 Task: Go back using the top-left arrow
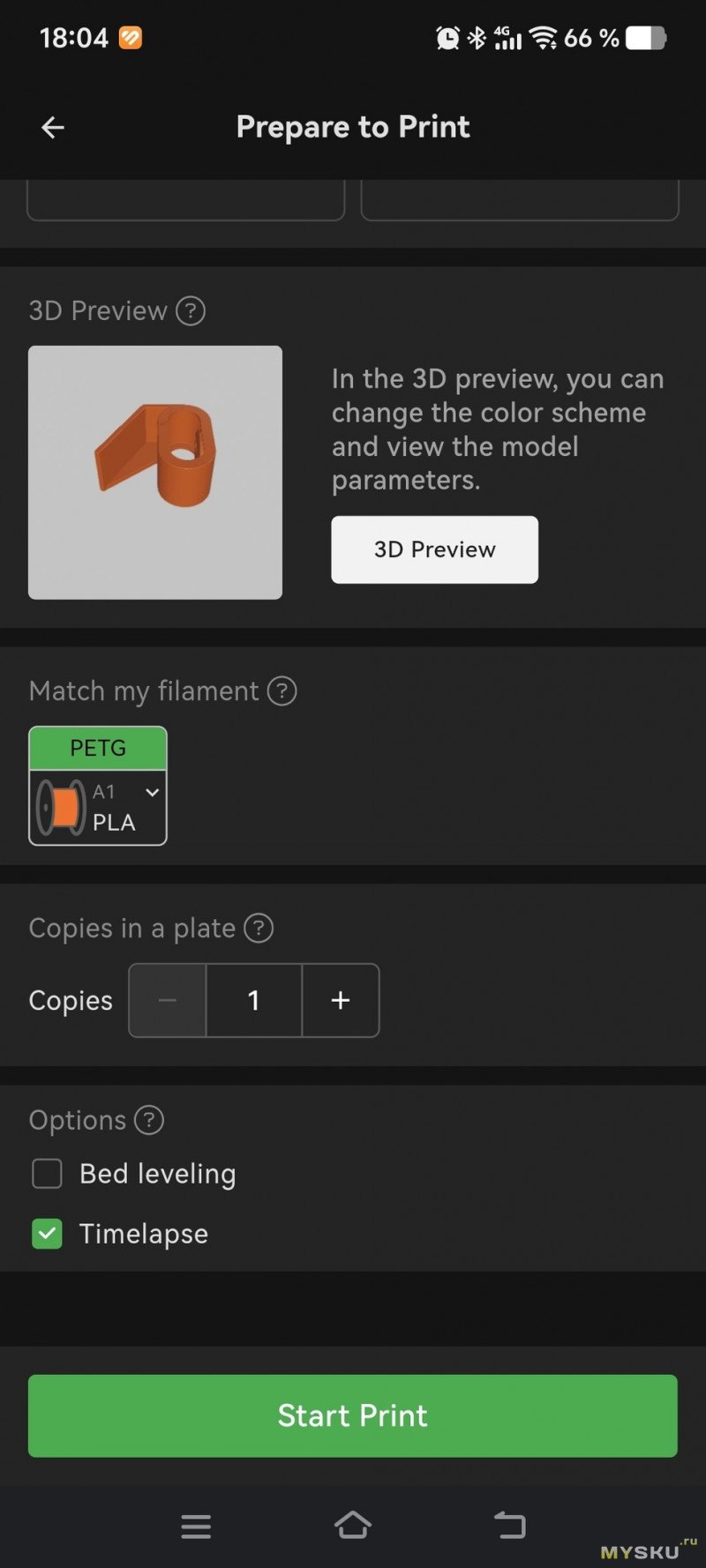[x=53, y=128]
